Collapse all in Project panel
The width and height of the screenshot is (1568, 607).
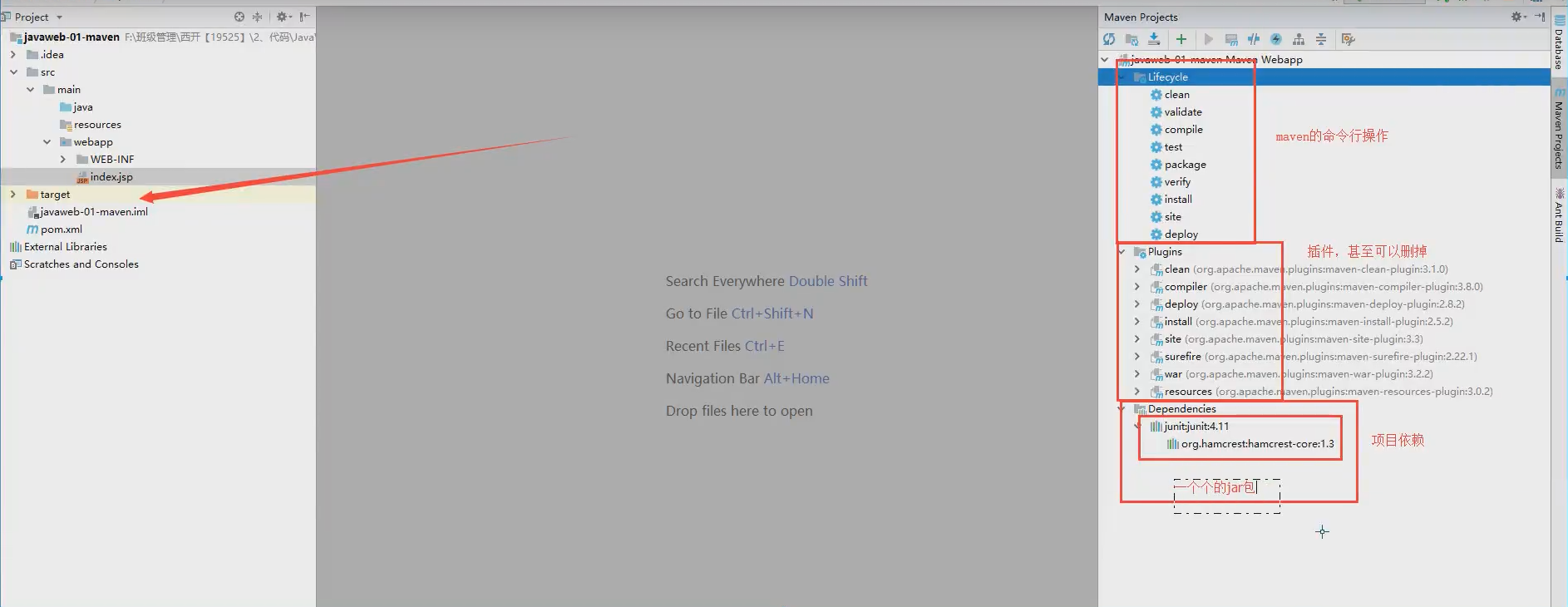pyautogui.click(x=258, y=17)
